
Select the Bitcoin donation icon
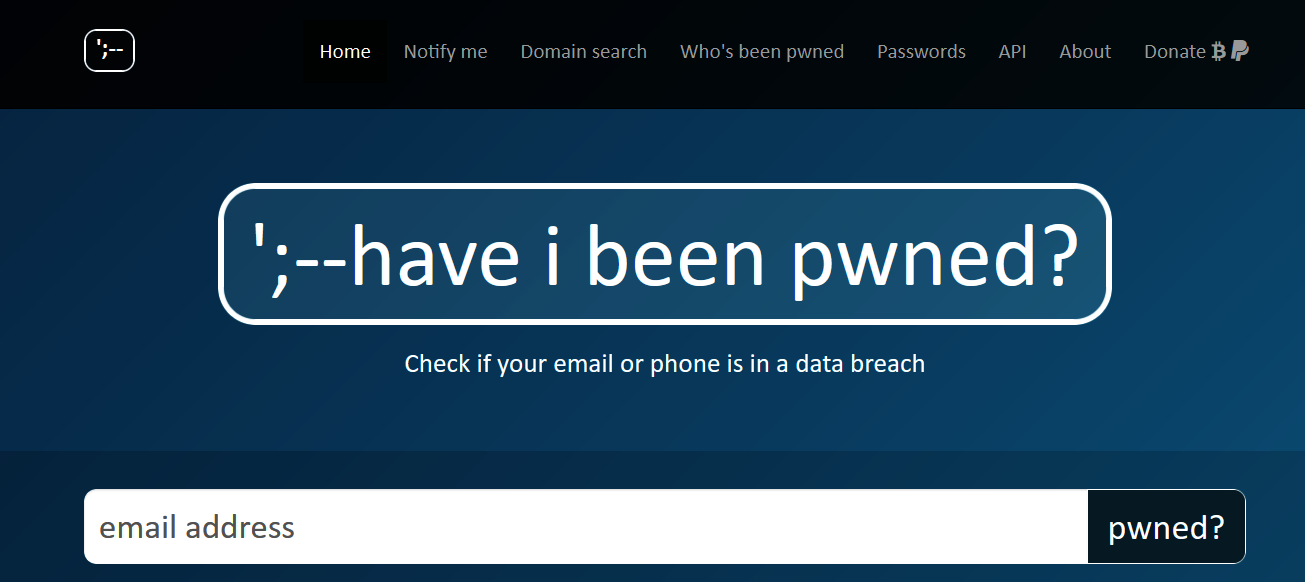(1218, 50)
